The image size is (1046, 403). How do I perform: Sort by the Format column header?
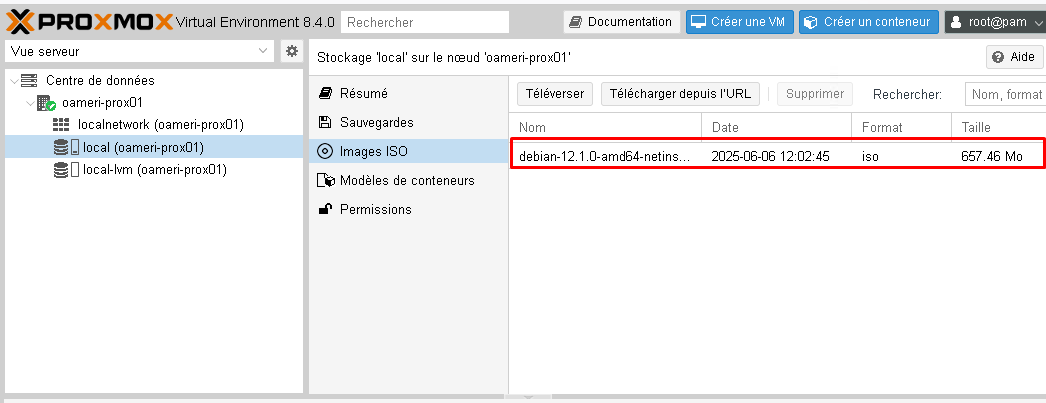tap(901, 127)
